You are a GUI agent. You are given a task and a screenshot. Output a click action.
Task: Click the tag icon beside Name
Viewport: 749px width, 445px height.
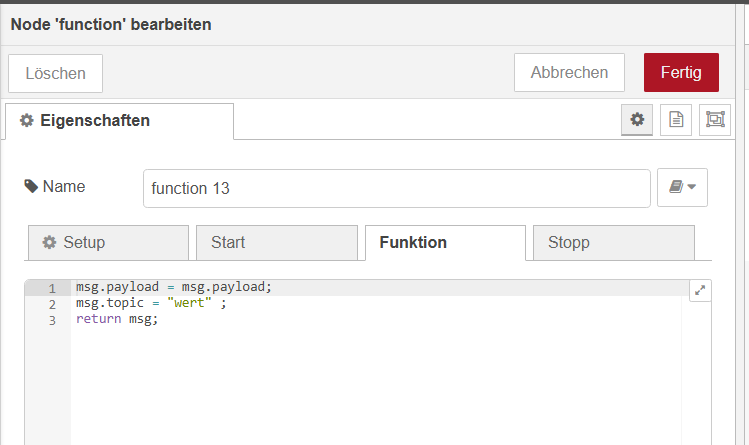(x=32, y=186)
